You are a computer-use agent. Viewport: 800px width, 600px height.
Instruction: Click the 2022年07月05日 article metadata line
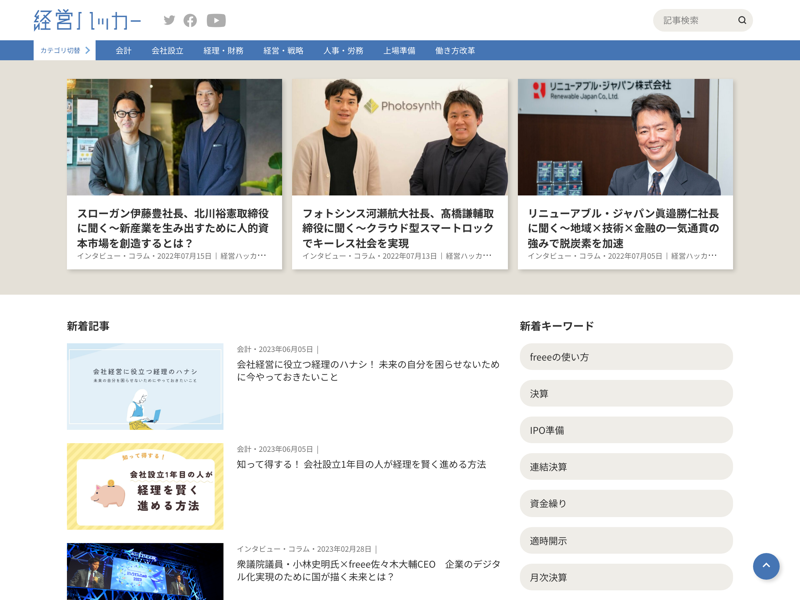point(622,256)
